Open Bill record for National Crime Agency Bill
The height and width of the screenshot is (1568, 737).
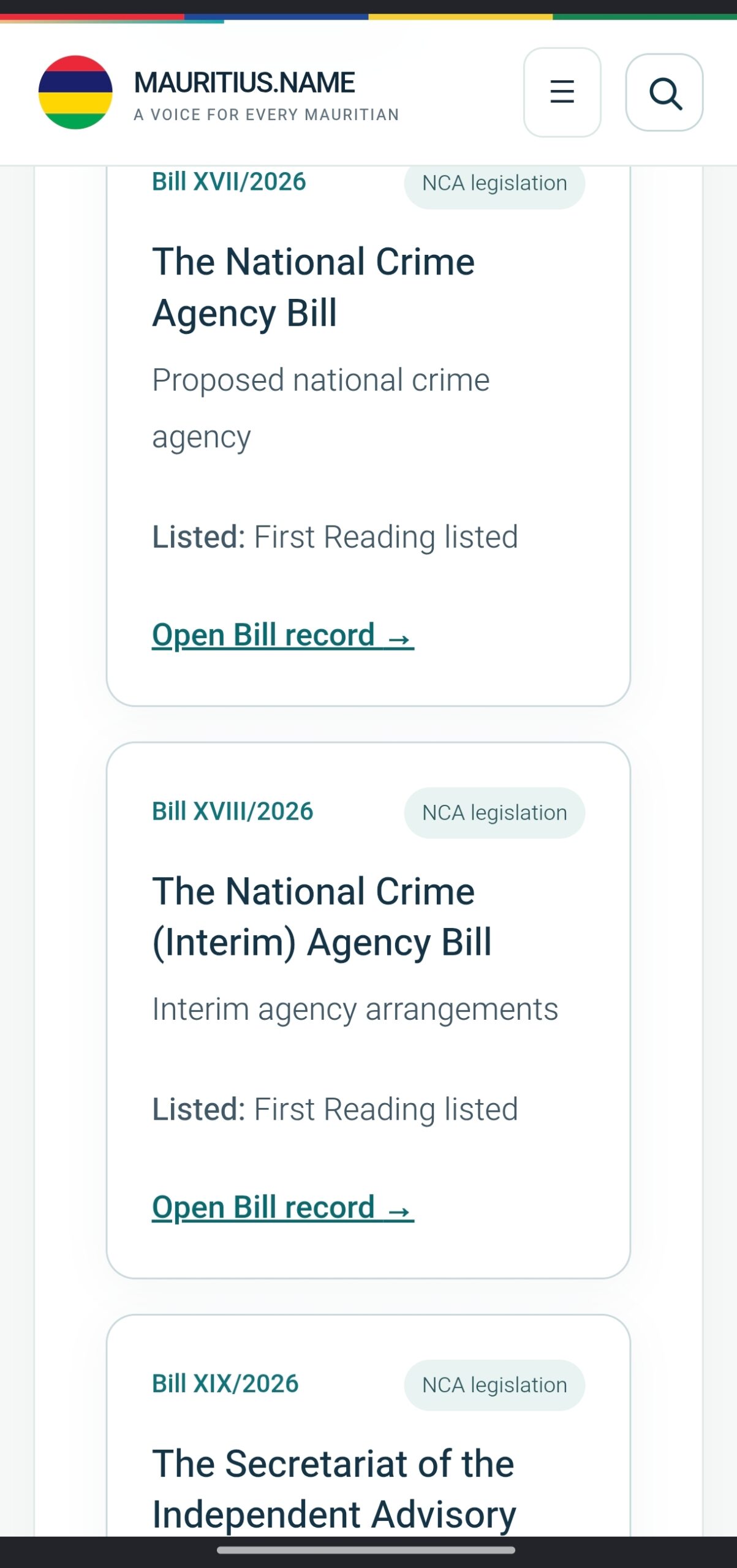(x=283, y=635)
